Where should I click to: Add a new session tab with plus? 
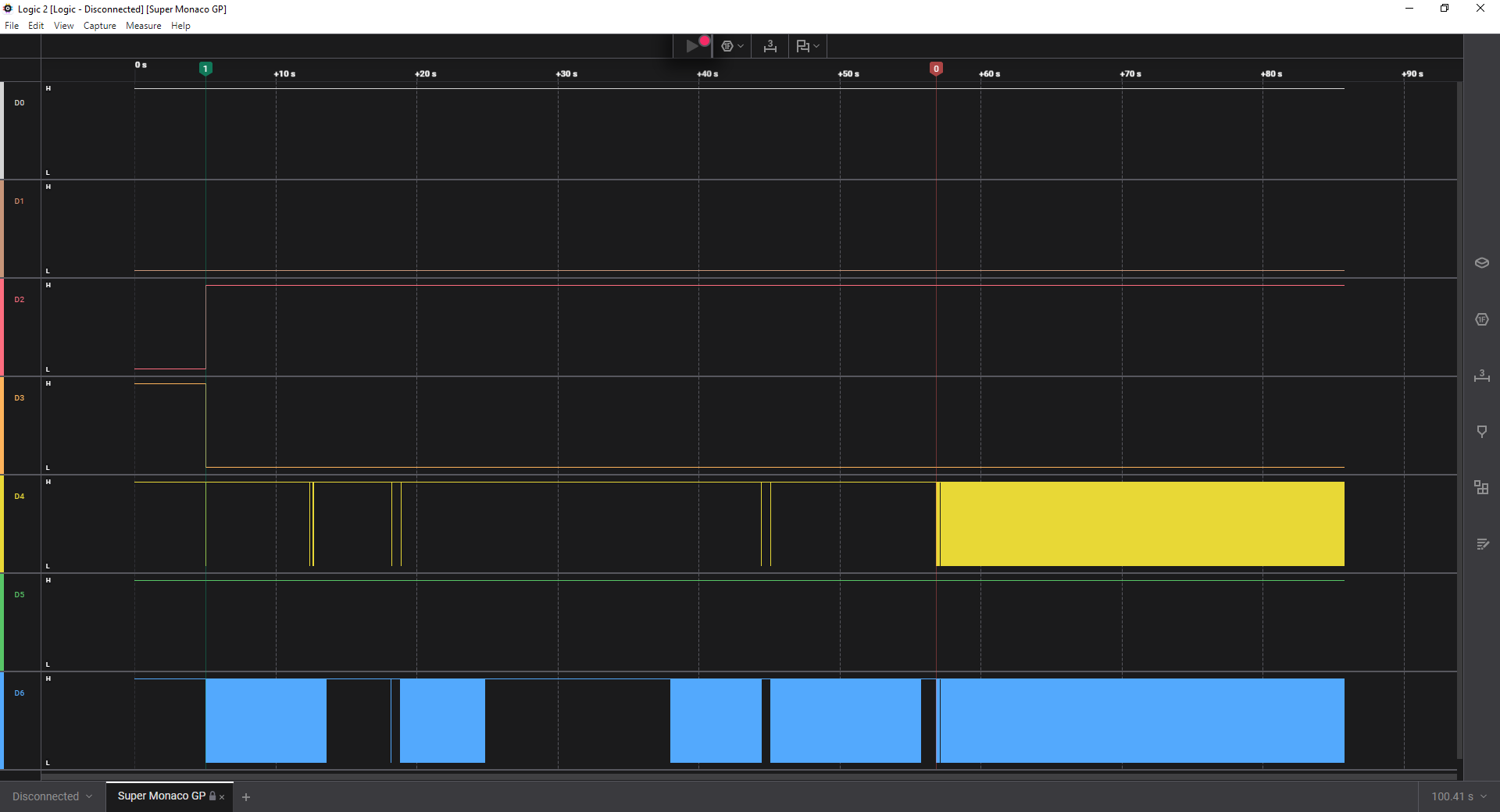click(x=246, y=797)
